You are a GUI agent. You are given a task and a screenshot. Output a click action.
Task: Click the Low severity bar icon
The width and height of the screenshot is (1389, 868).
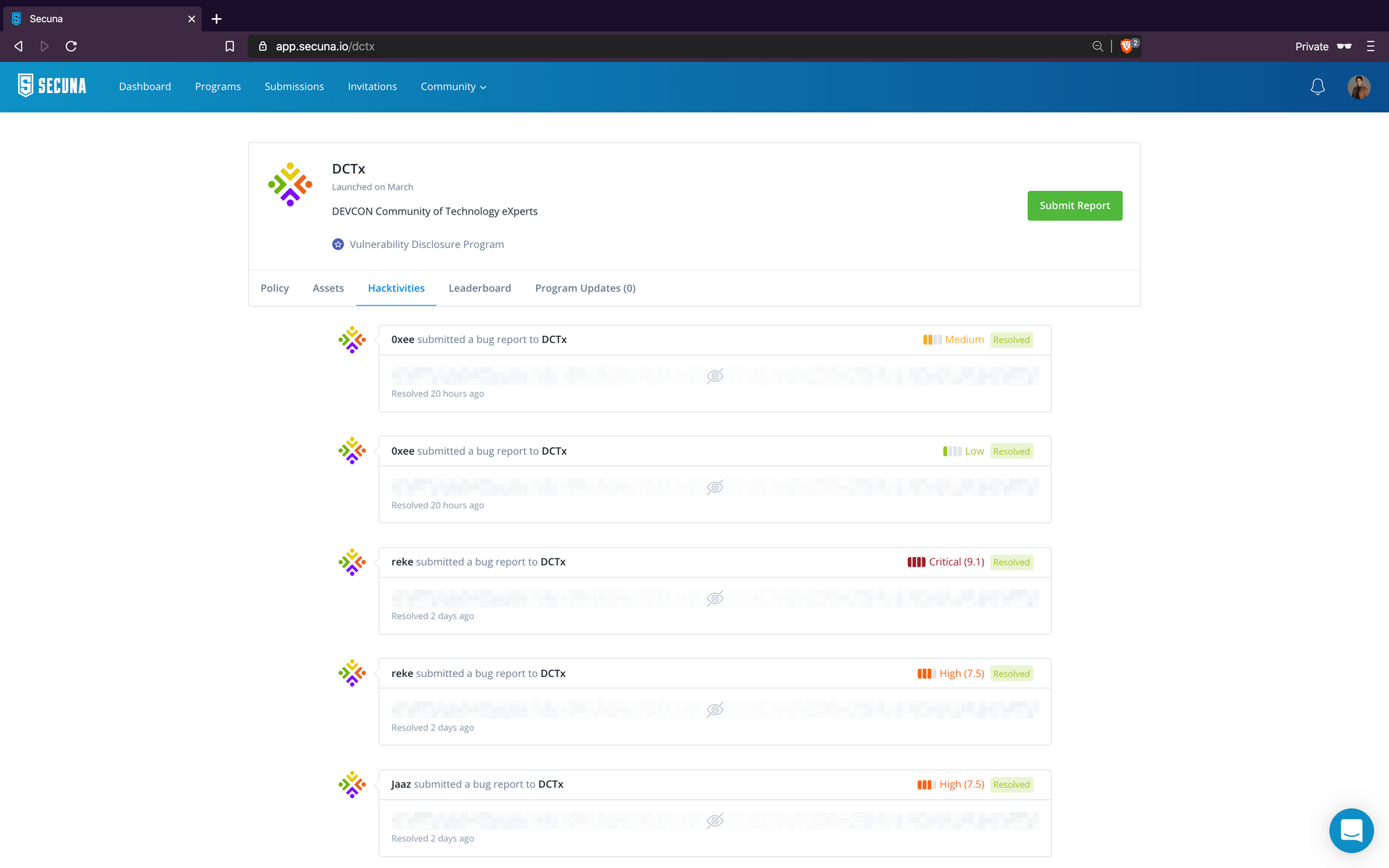[952, 451]
